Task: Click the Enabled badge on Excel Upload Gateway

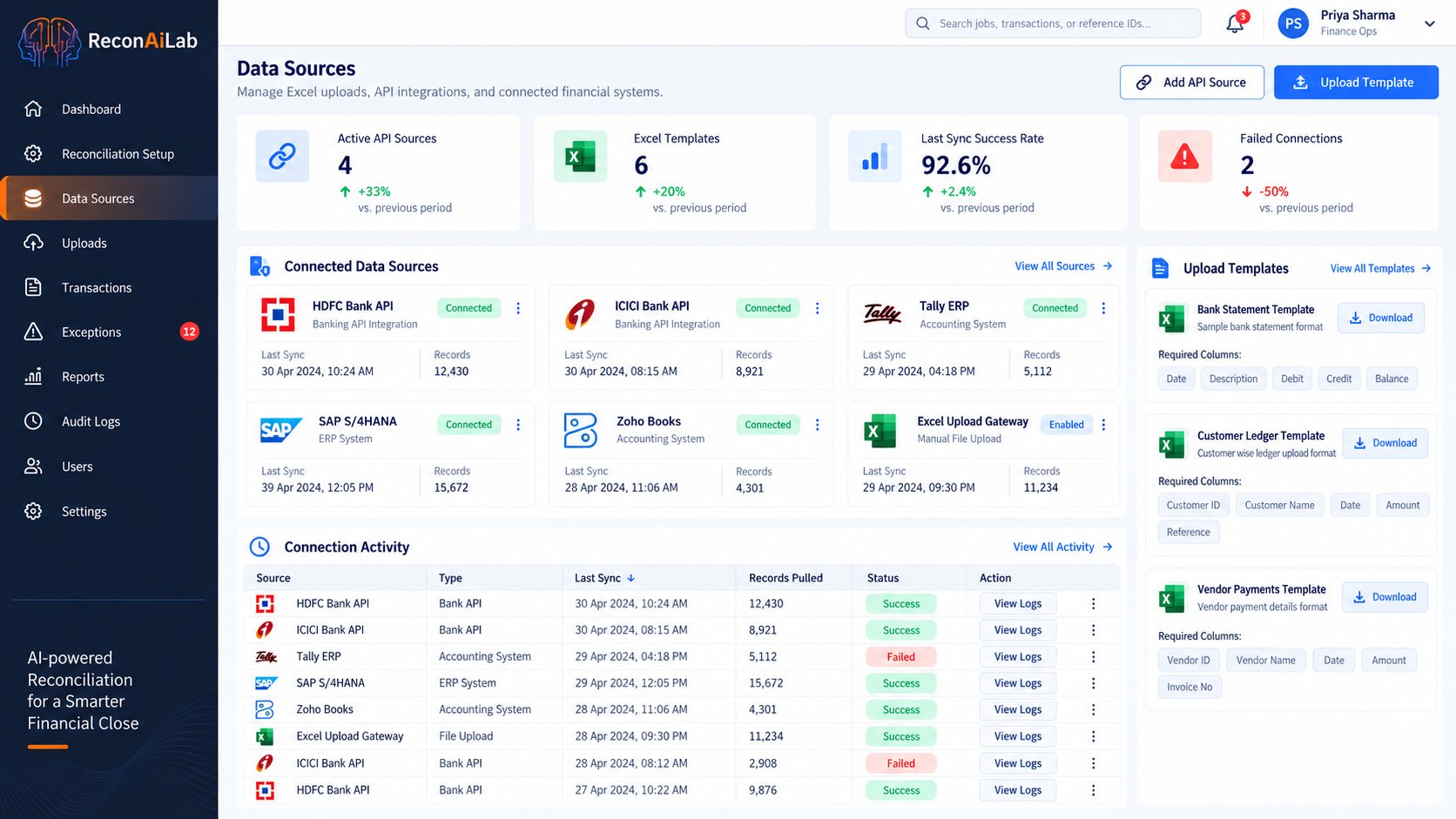Action: [1066, 425]
